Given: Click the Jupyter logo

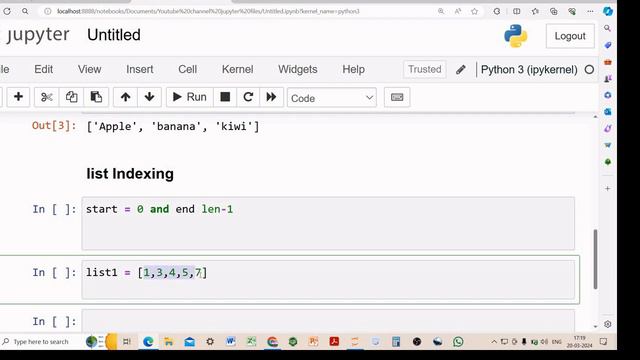Looking at the screenshot, I should click(x=37, y=35).
